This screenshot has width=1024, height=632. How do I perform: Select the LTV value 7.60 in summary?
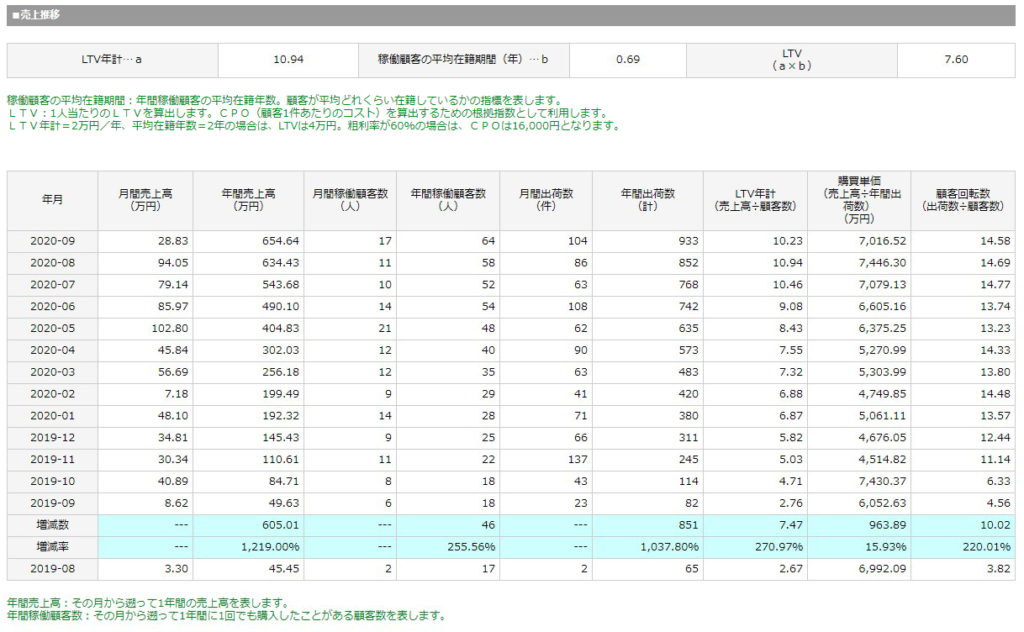[956, 60]
